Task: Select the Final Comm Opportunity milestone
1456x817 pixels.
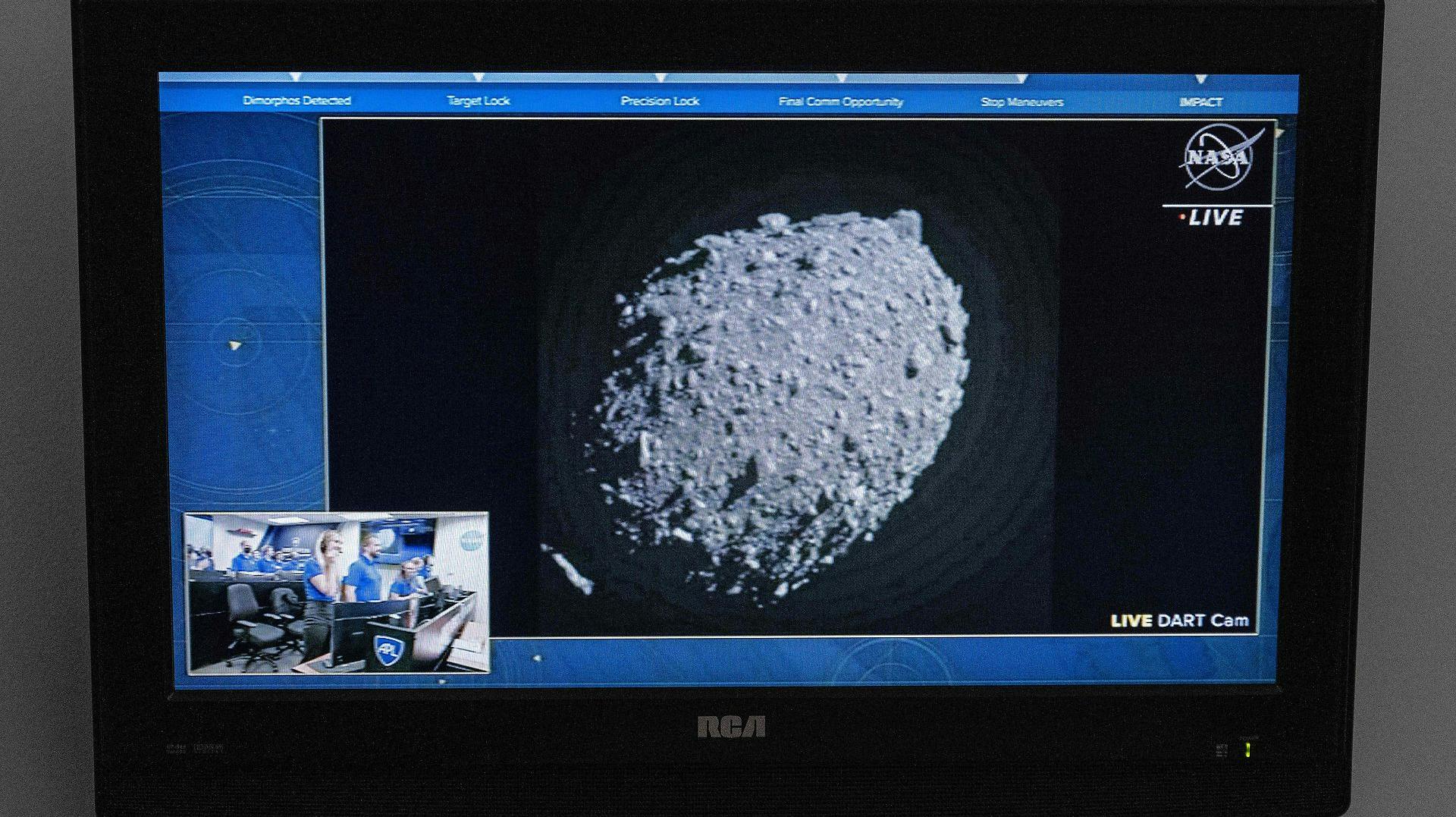Action: coord(840,102)
